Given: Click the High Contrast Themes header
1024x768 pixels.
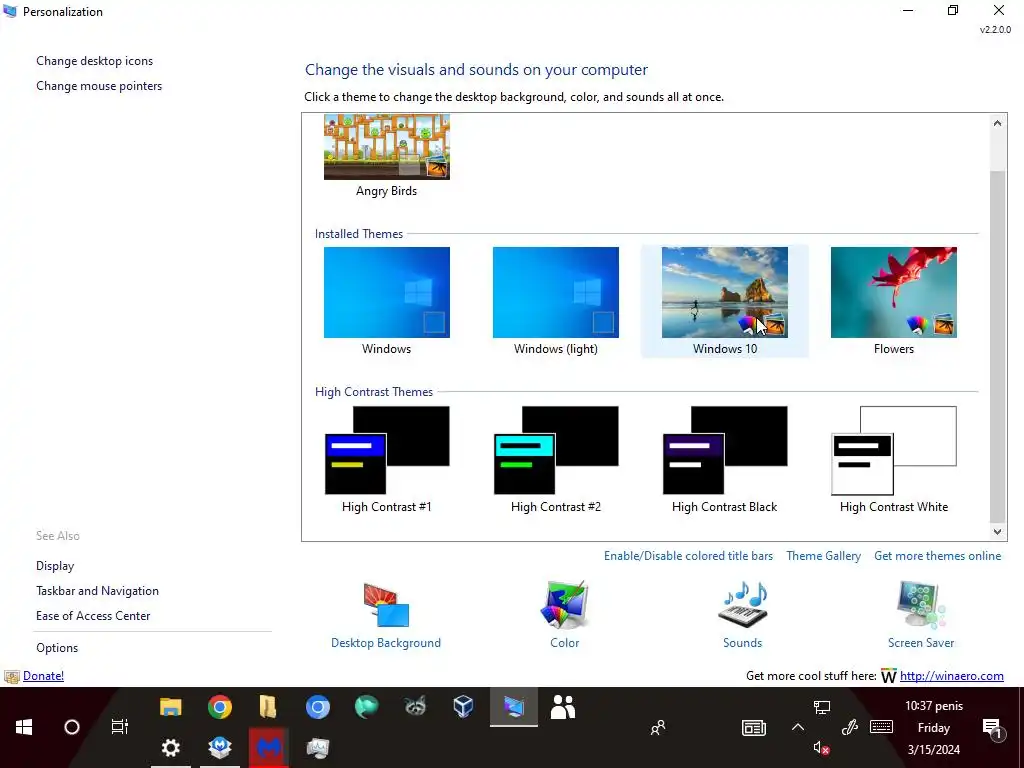Looking at the screenshot, I should 374,392.
